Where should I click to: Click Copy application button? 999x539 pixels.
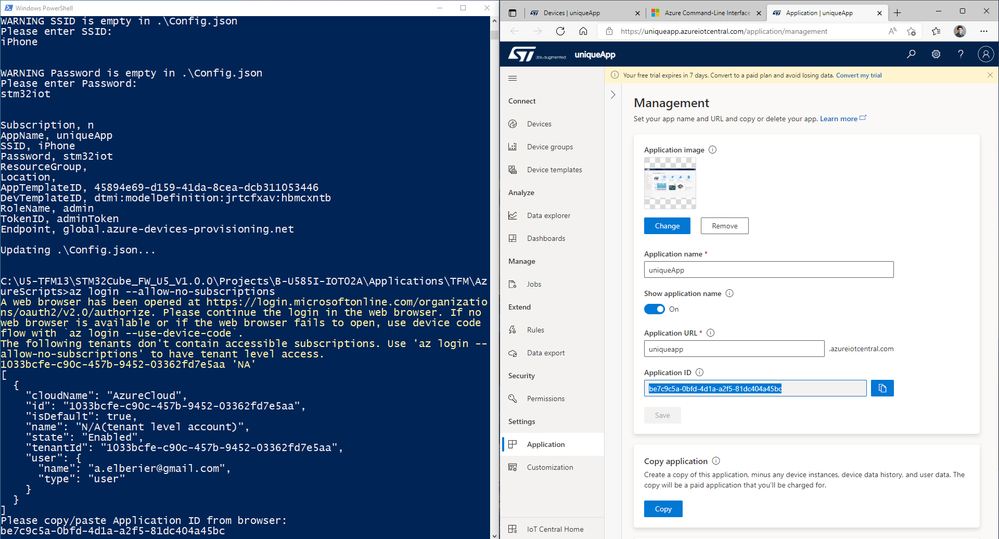[x=663, y=509]
